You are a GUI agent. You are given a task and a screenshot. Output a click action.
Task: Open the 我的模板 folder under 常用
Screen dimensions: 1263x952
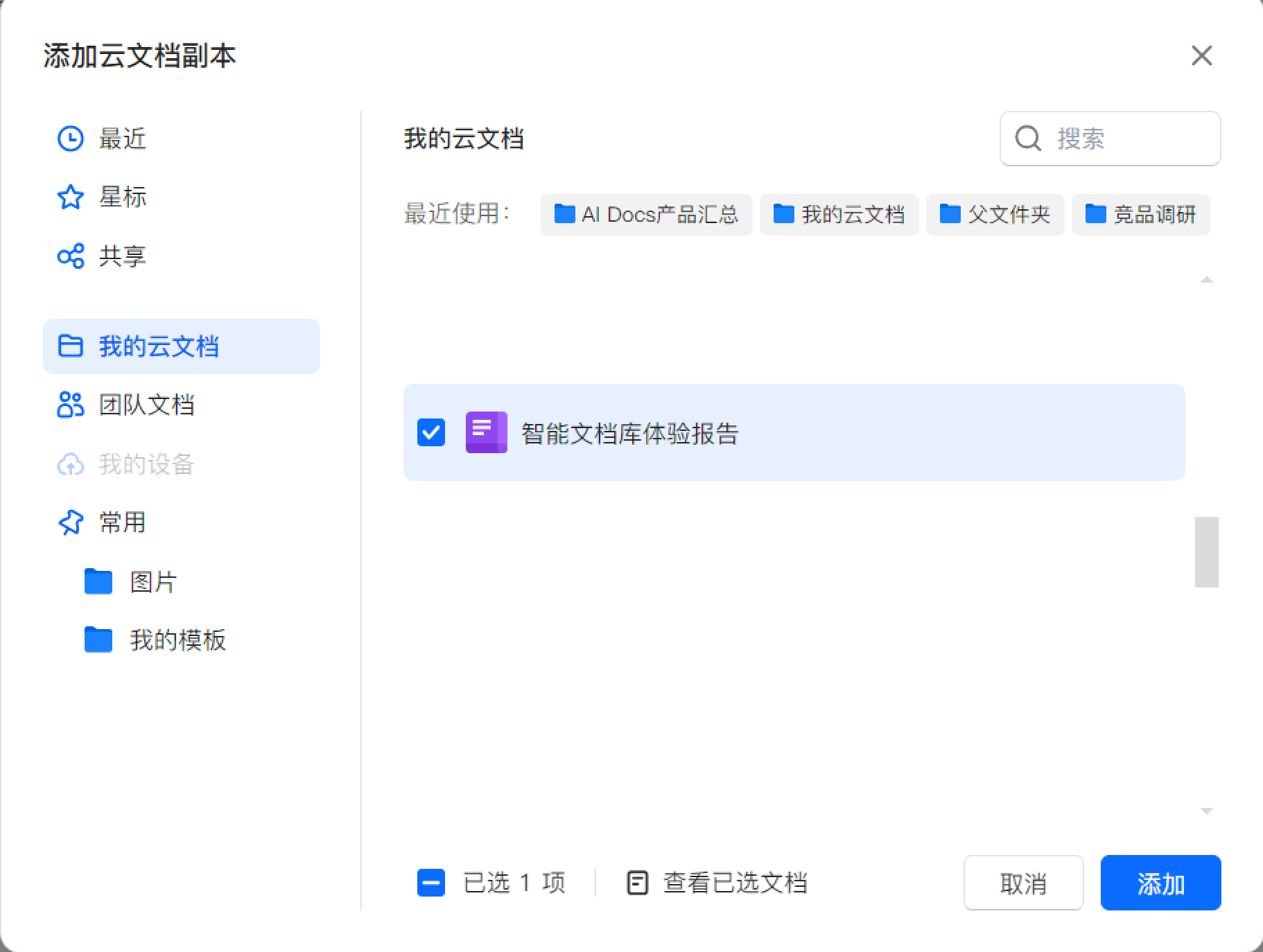[x=177, y=640]
